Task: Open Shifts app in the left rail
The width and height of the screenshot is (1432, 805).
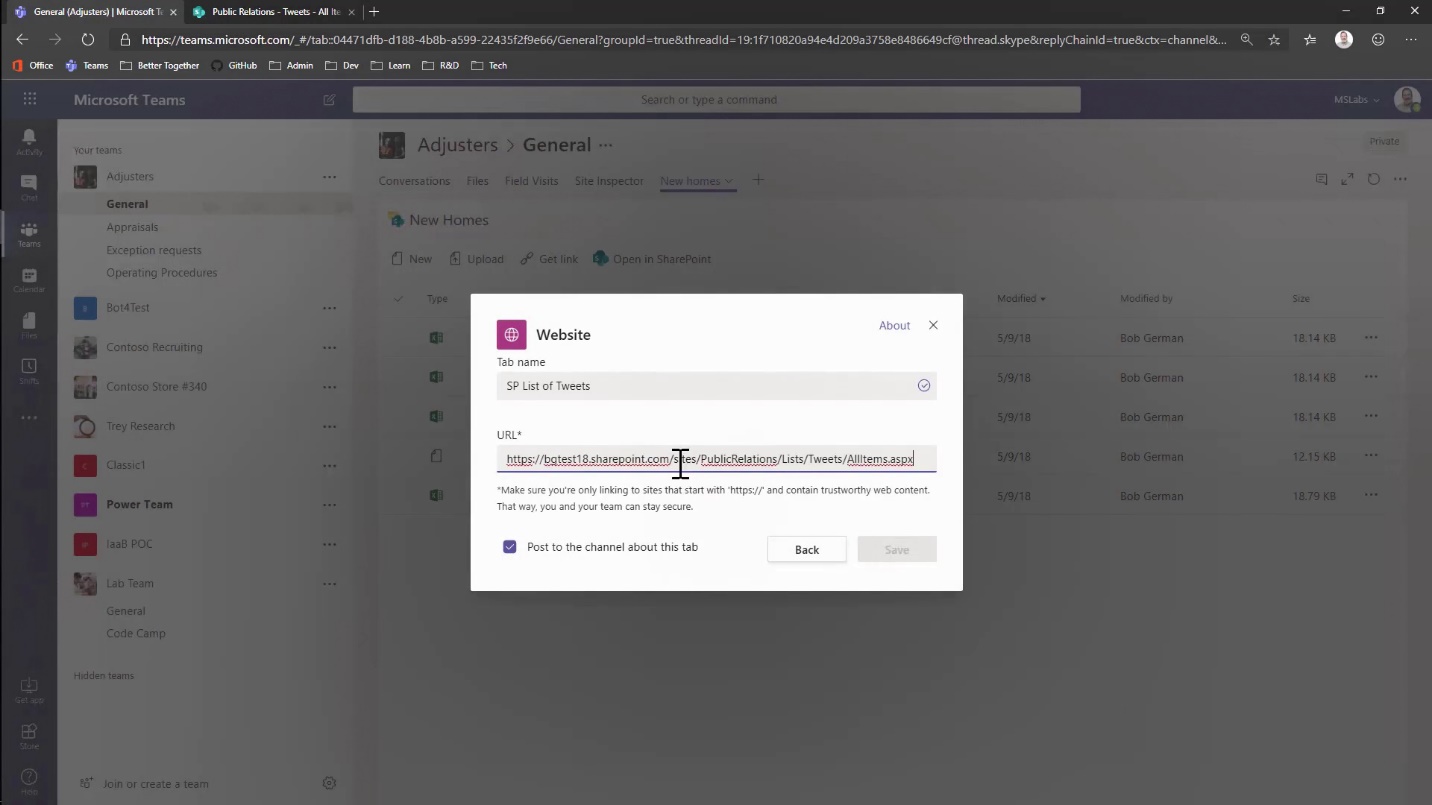Action: (x=29, y=372)
